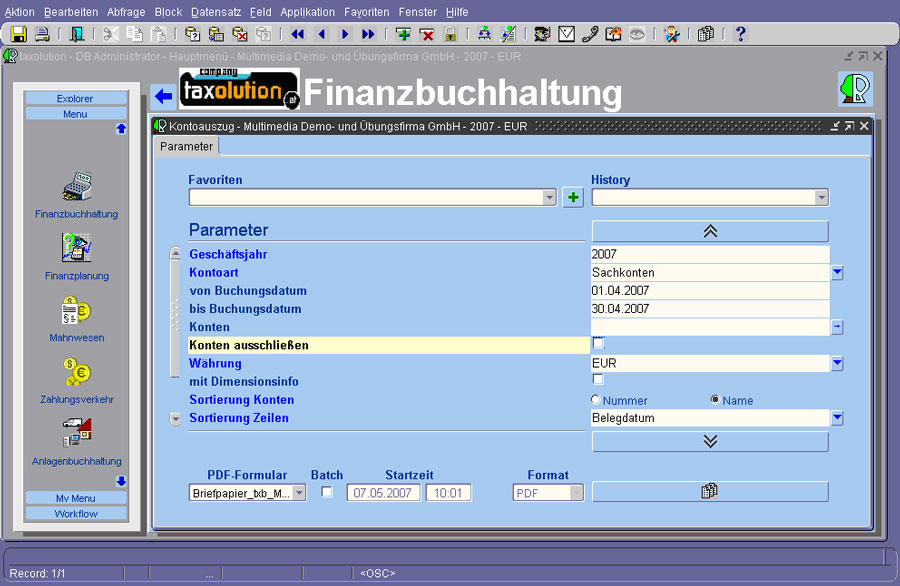This screenshot has height=586, width=900.
Task: Open the Abfrage menu
Action: pos(126,12)
